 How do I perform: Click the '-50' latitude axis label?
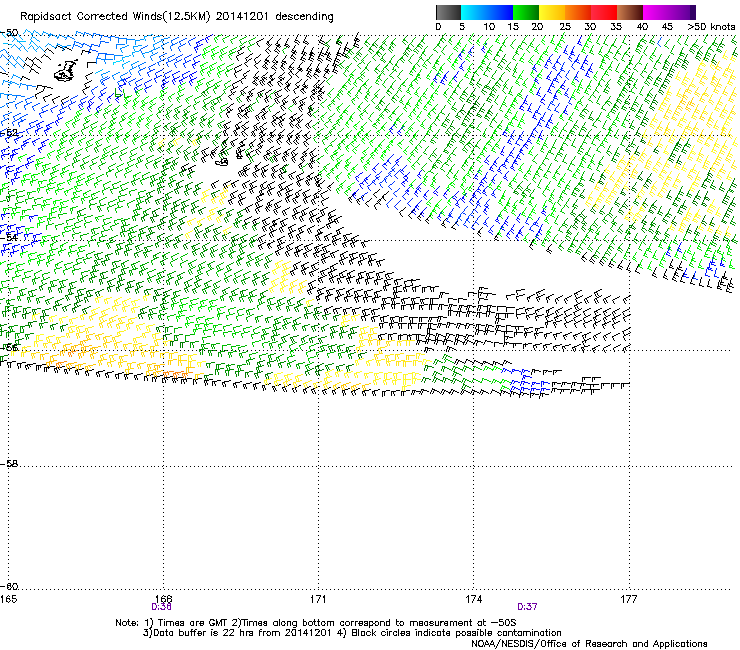(x=9, y=33)
